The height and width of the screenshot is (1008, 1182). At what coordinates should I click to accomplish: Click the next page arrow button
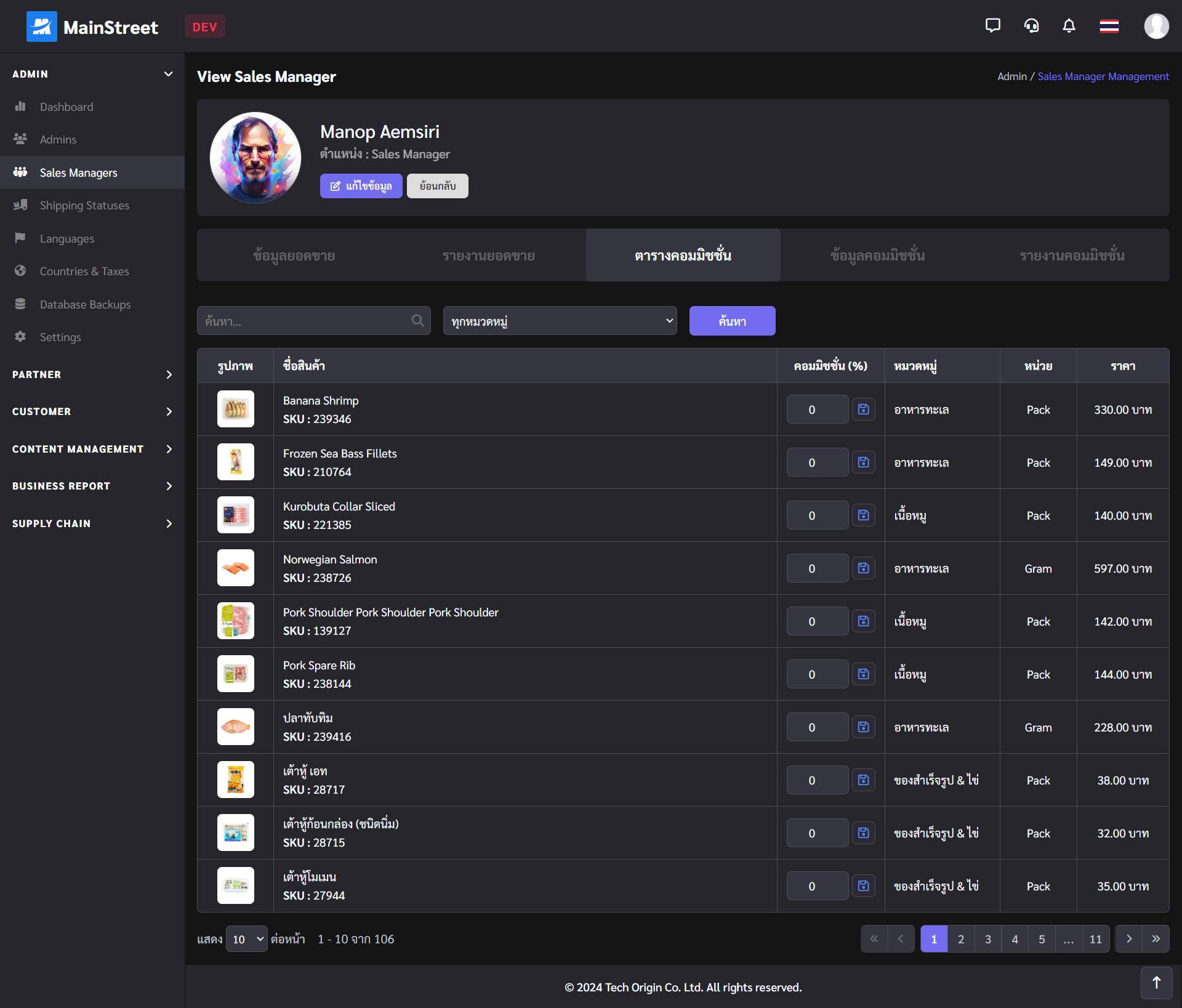[1128, 939]
